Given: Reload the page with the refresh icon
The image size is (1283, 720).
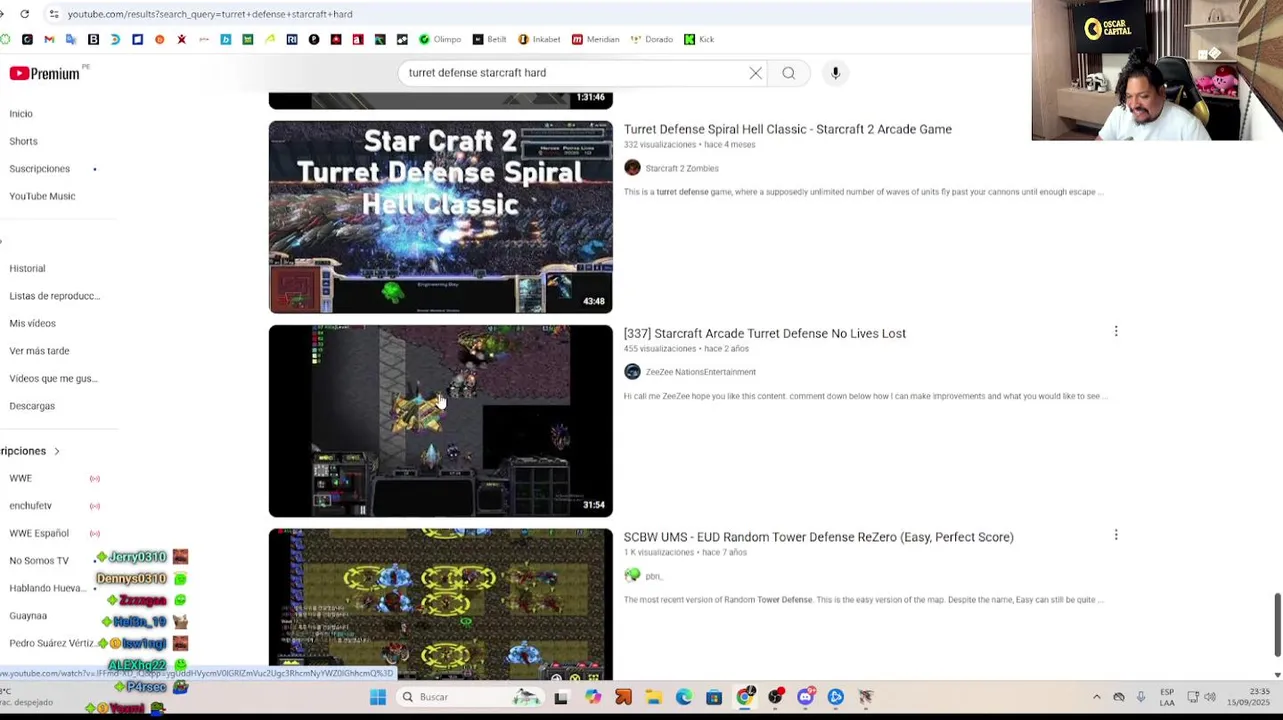Looking at the screenshot, I should coord(24,14).
